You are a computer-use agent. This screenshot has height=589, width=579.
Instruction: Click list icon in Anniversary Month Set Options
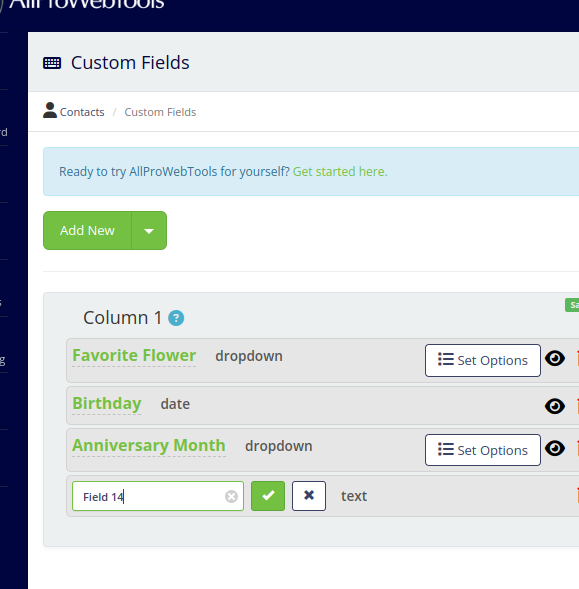(x=446, y=449)
